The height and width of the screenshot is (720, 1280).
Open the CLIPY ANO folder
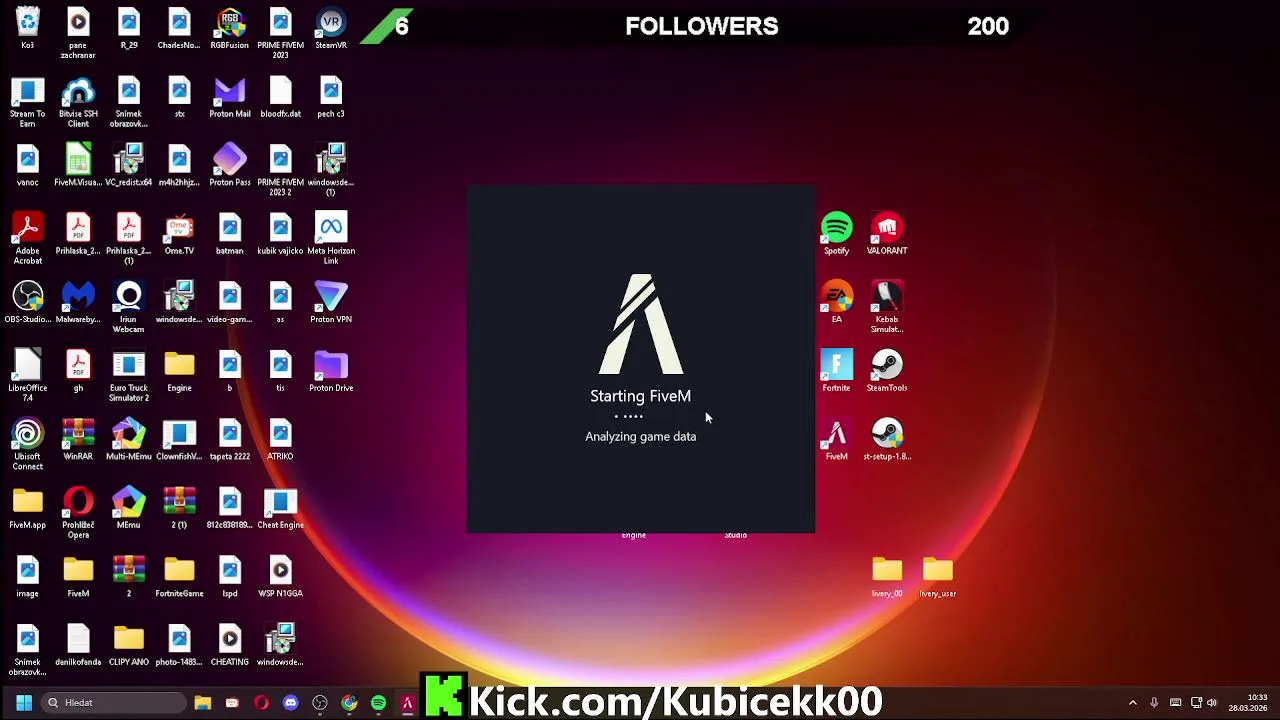click(129, 645)
